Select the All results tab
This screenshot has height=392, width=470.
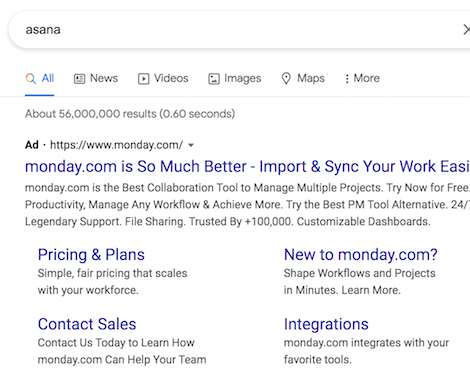coord(40,79)
